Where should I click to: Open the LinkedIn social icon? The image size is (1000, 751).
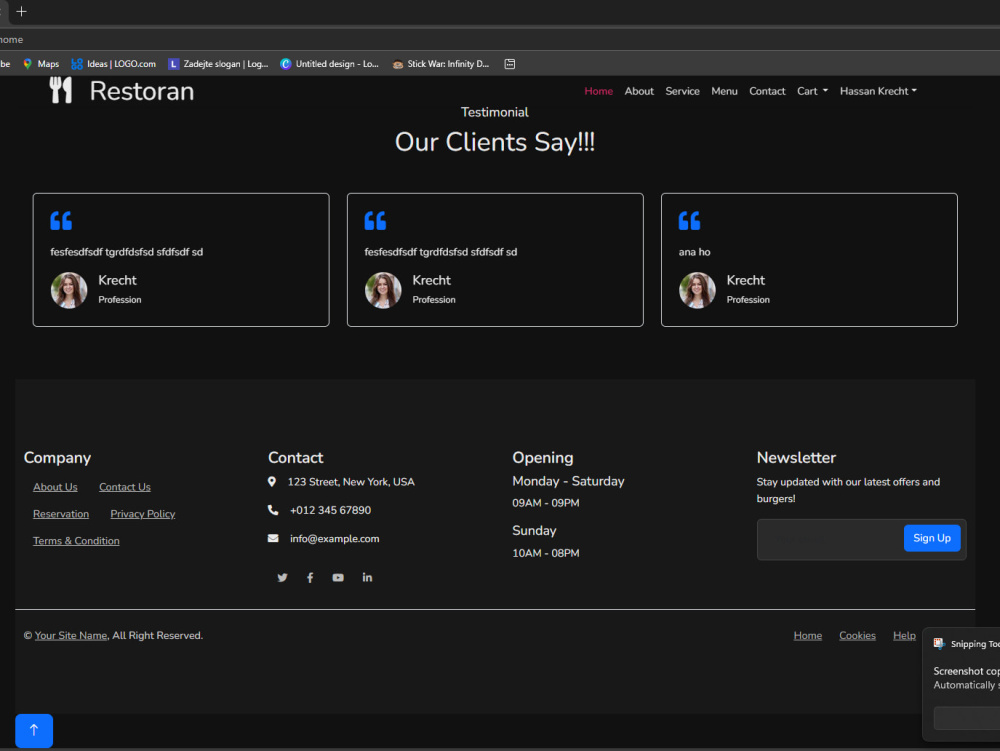pyautogui.click(x=367, y=578)
